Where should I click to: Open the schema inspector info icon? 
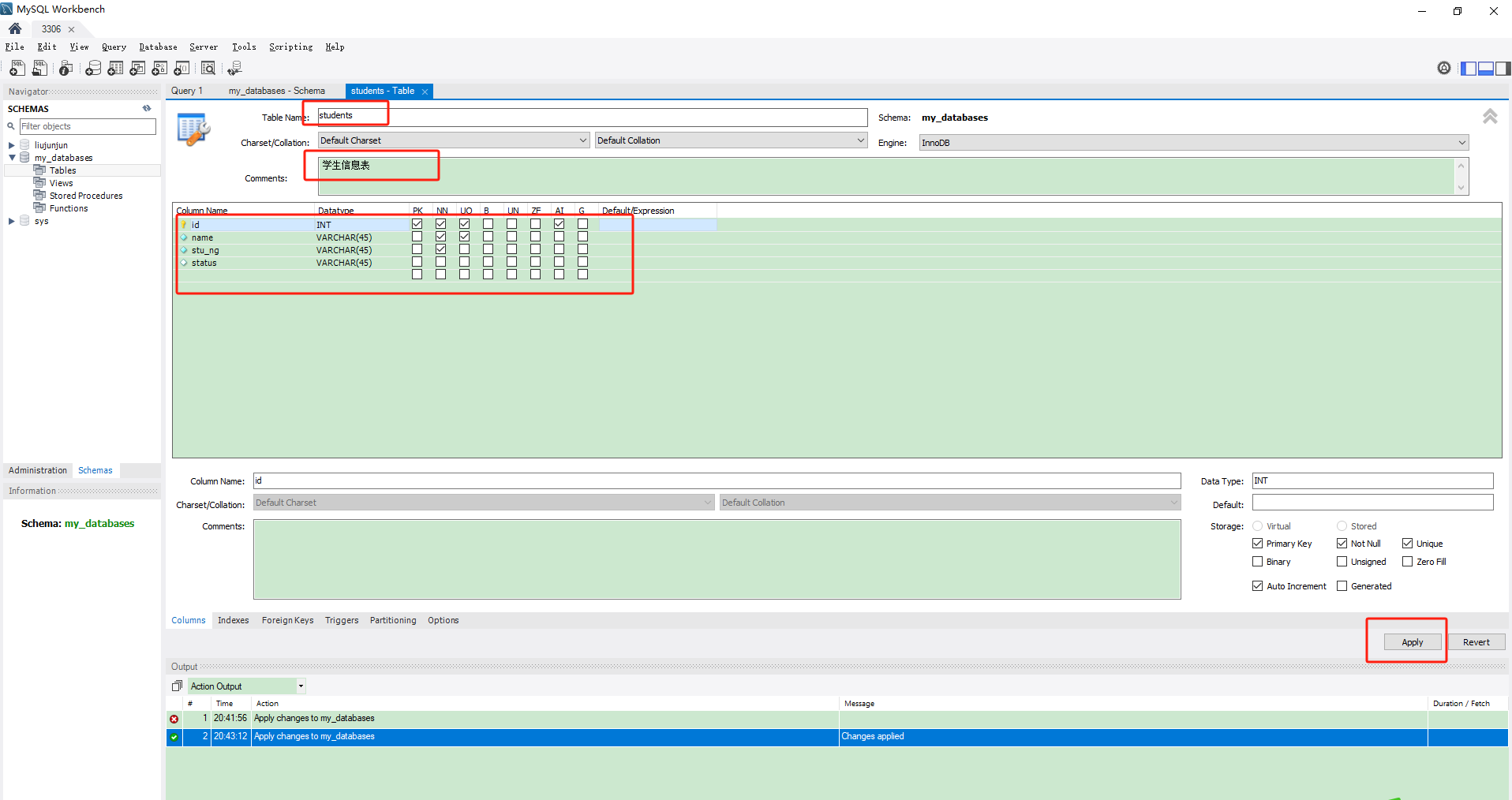66,69
